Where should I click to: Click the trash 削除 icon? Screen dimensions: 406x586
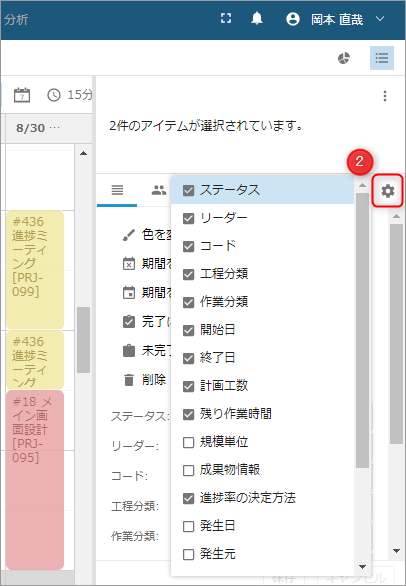tap(129, 380)
